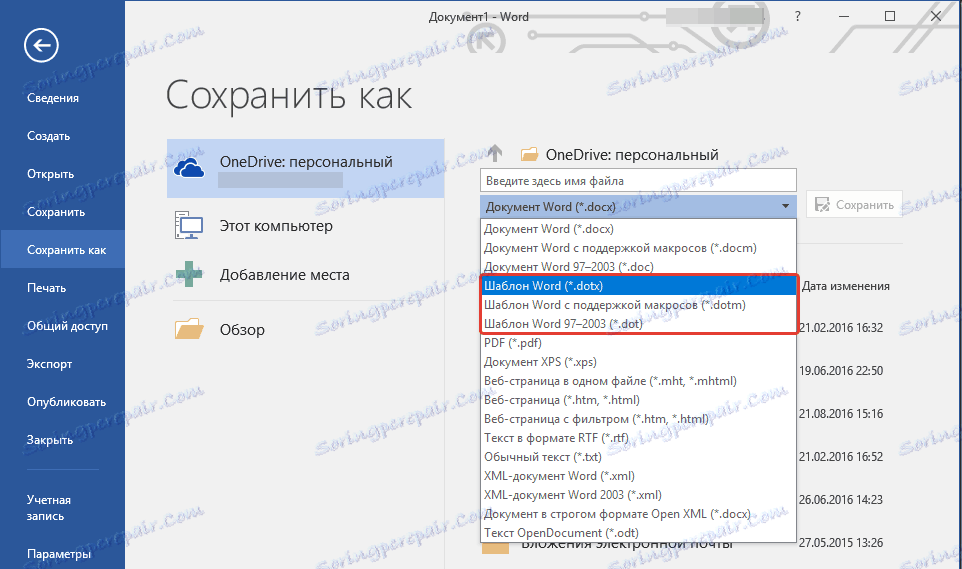Image resolution: width=962 pixels, height=569 pixels.
Task: Choose XML-документ Word 2003 (*.xml)
Action: [x=638, y=495]
